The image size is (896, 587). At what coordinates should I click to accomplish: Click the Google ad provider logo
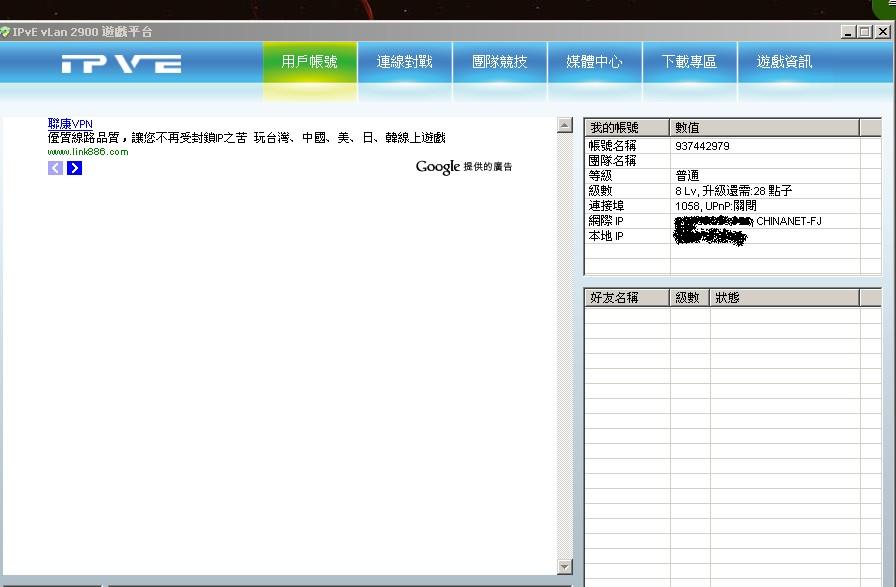pyautogui.click(x=438, y=167)
